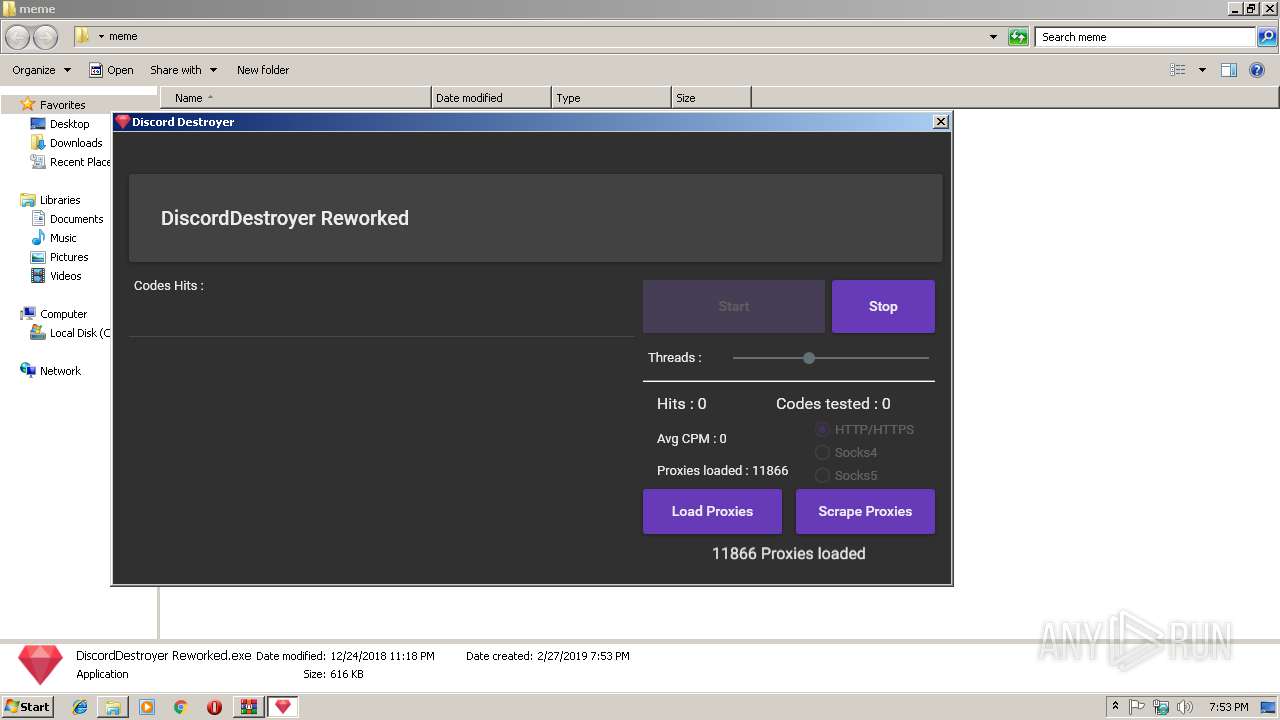The image size is (1280, 720).
Task: Close the Discord Destroyer window
Action: [x=940, y=121]
